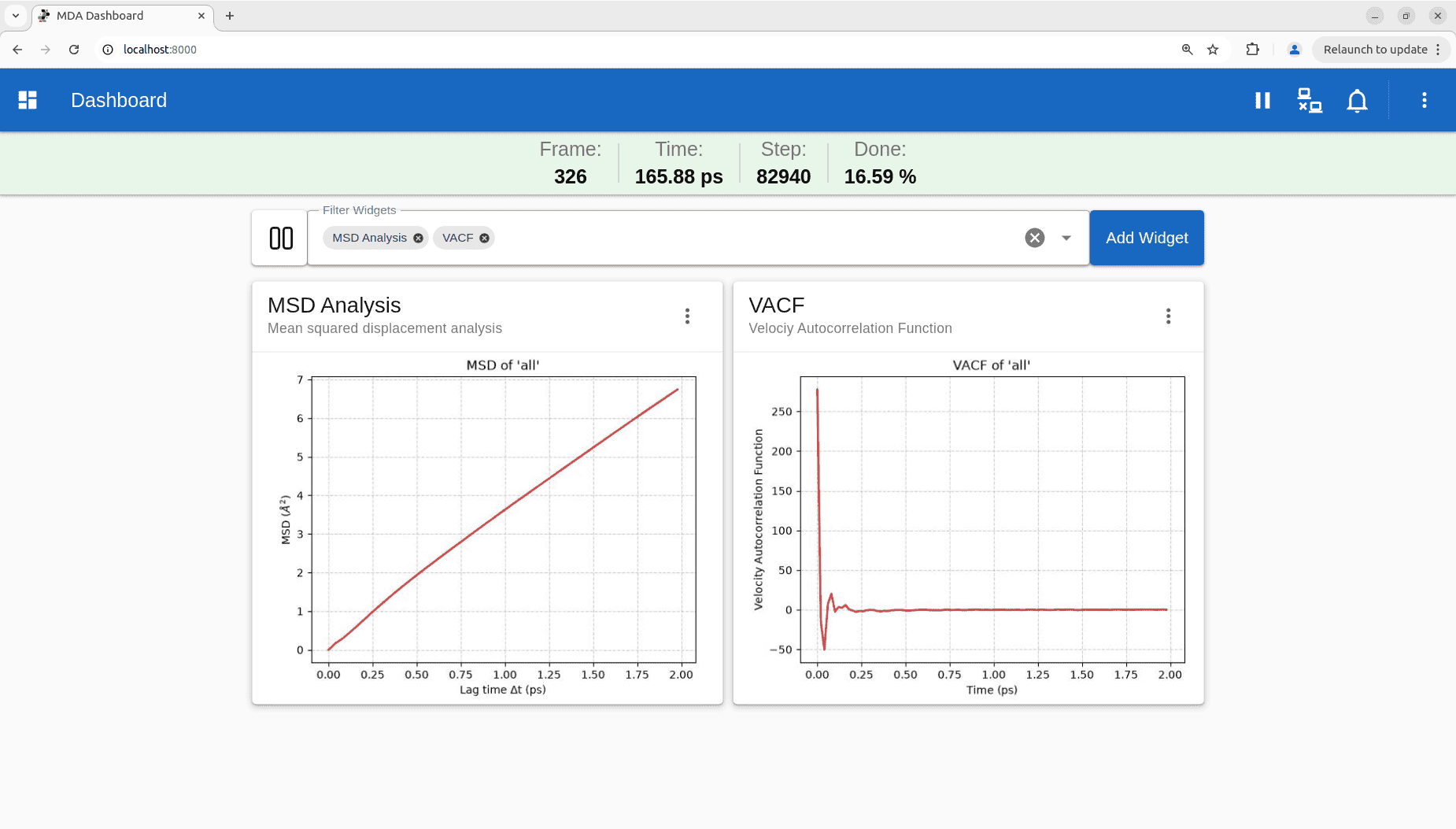Remove the MSD Analysis filter chip
The image size is (1456, 829).
418,238
